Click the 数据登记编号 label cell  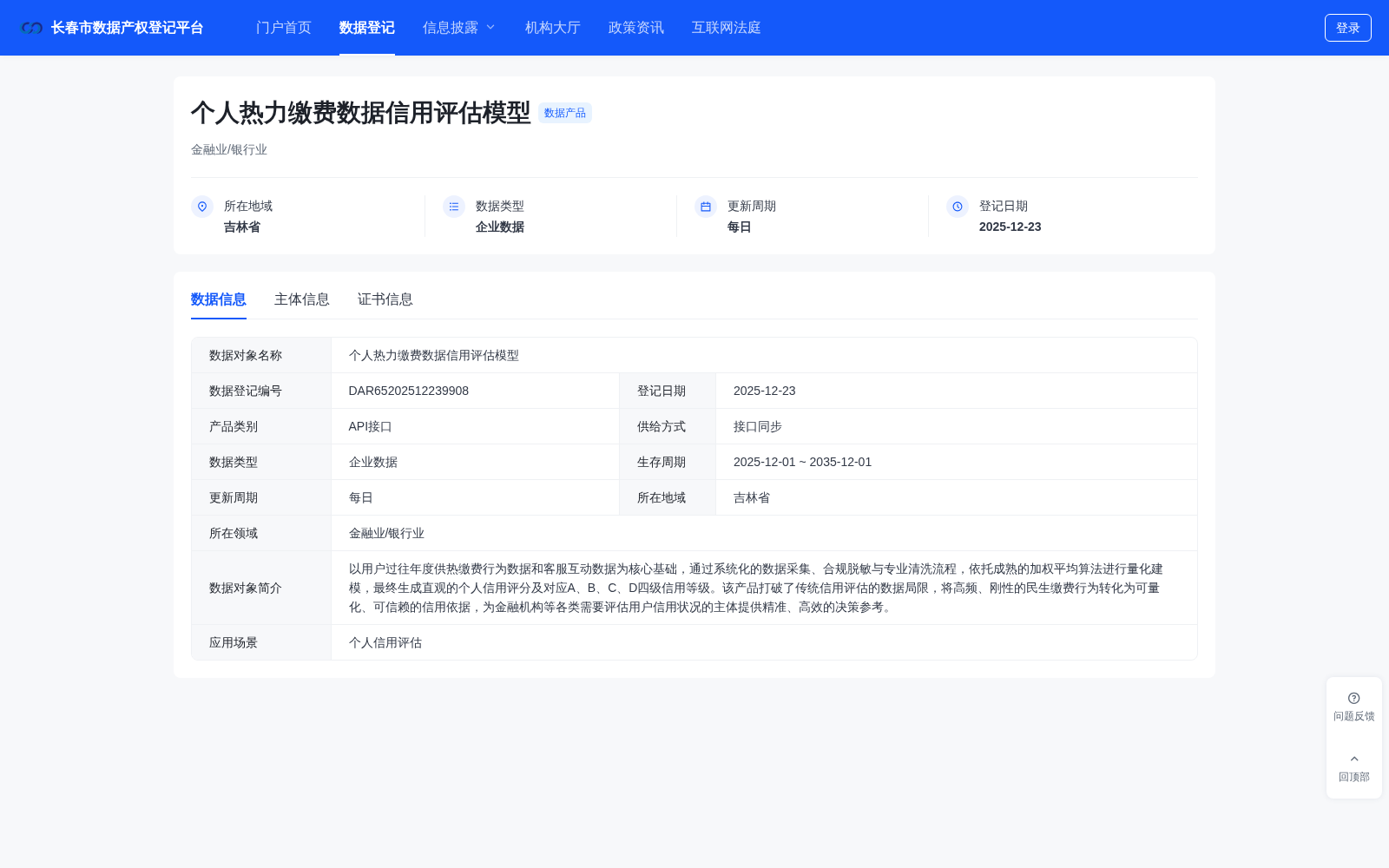point(261,391)
